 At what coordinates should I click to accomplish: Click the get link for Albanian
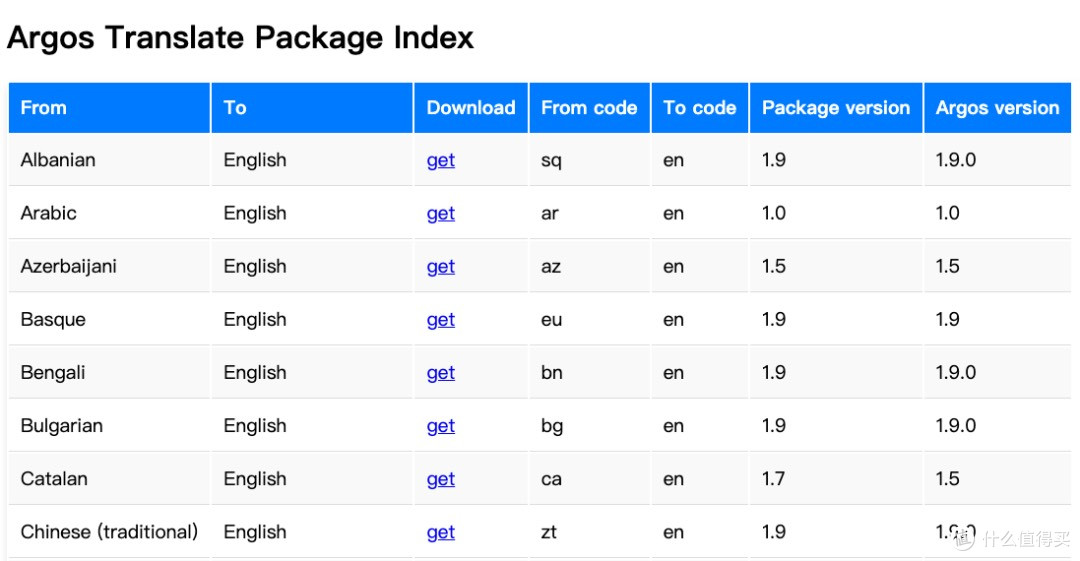(441, 160)
